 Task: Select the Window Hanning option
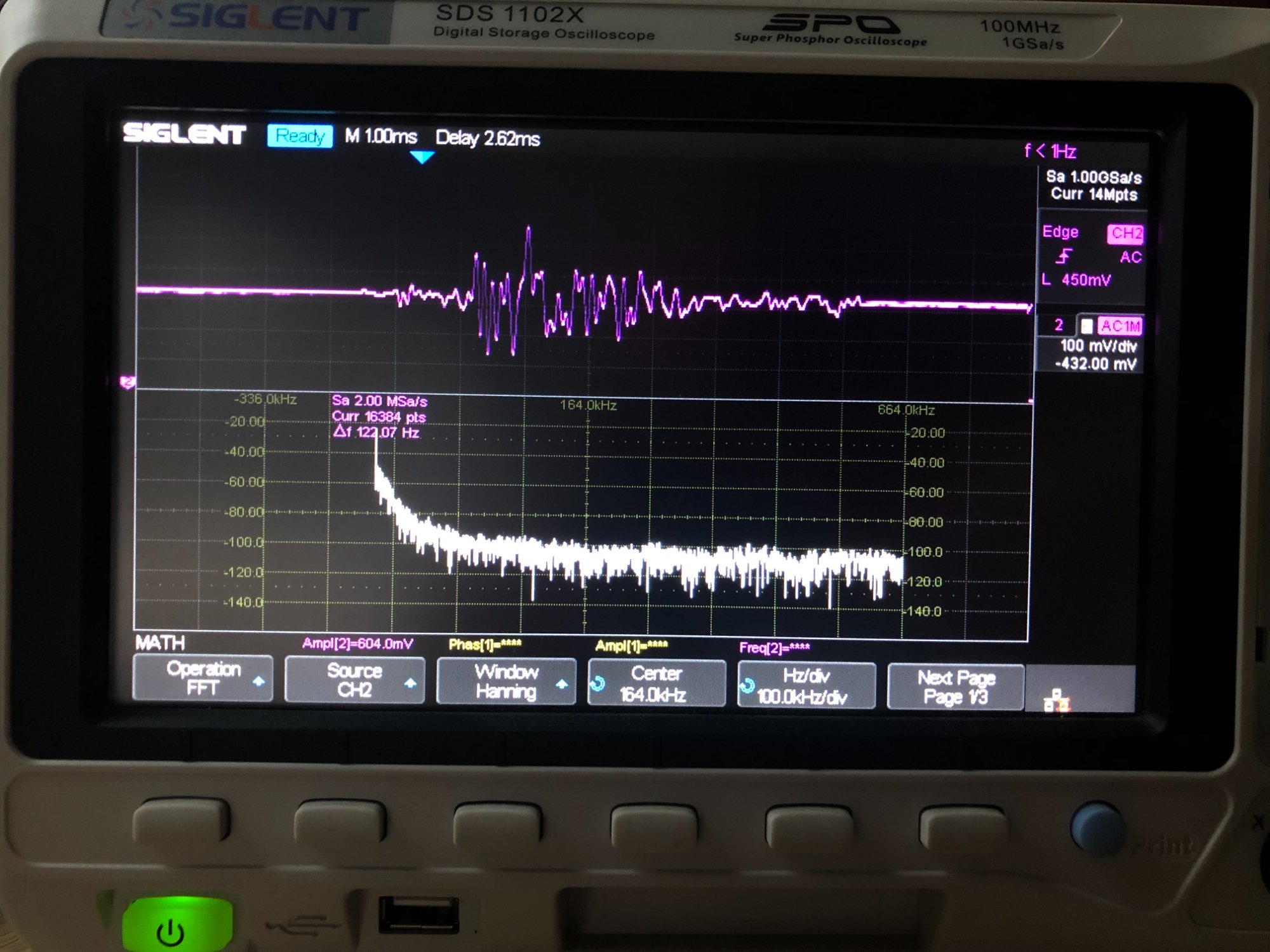tap(507, 681)
